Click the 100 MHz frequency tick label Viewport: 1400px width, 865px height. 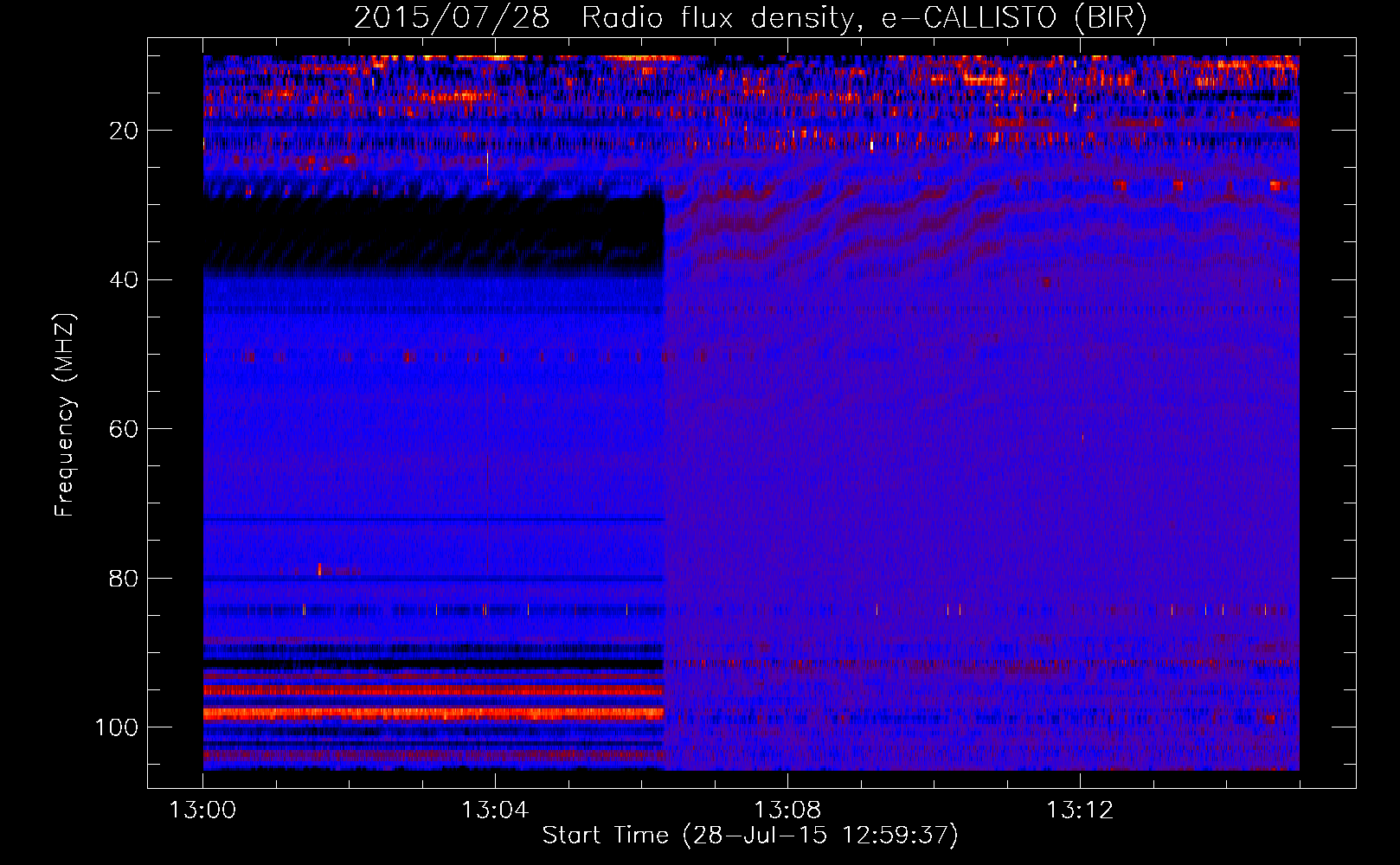pos(118,727)
